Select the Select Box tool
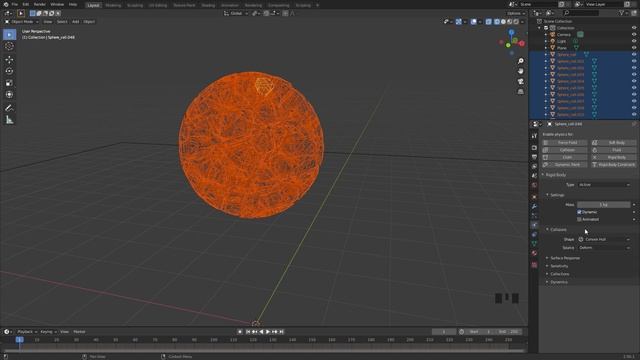Image resolution: width=640 pixels, height=360 pixels. click(9, 35)
